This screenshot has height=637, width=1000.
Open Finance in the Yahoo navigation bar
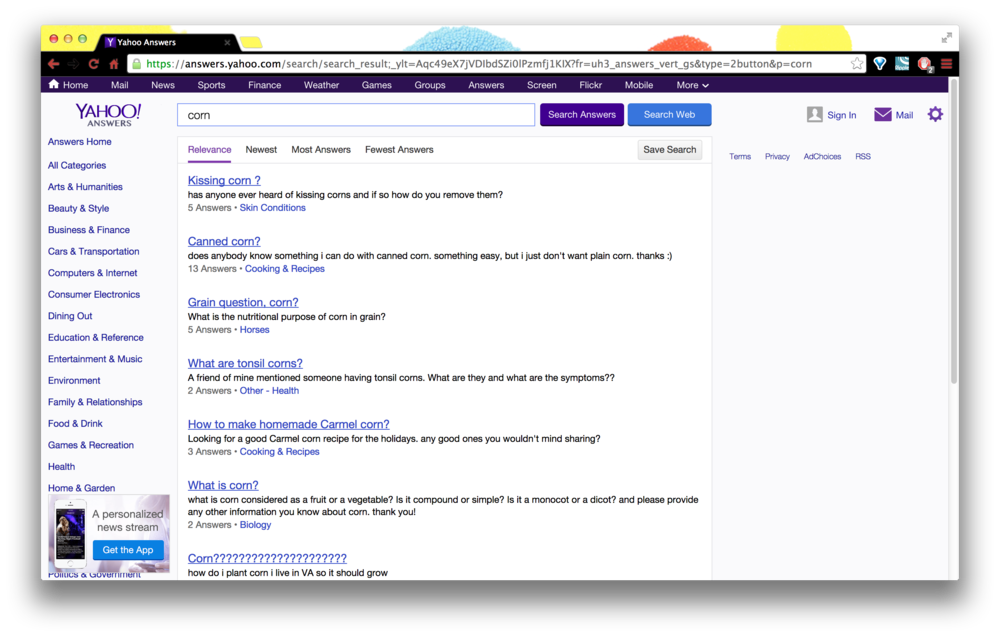265,85
